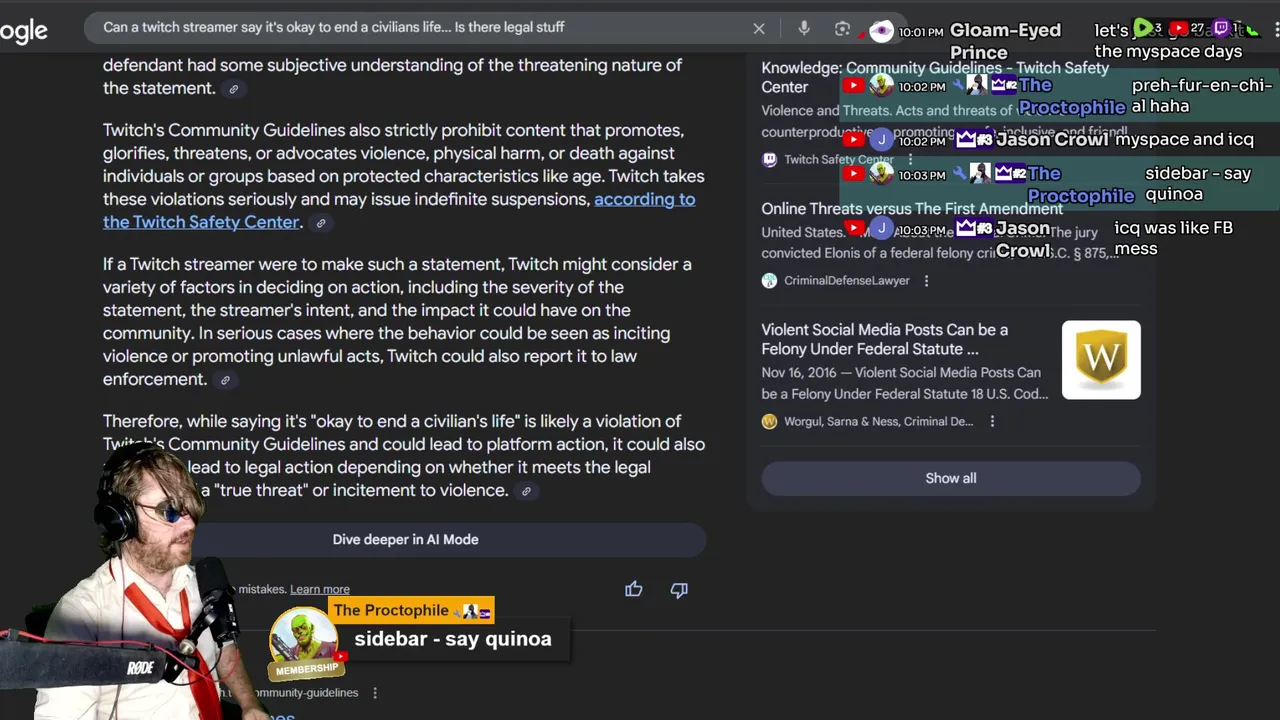1280x720 pixels.
Task: Click the CriminalDefenseLawyer favicon
Action: click(769, 281)
